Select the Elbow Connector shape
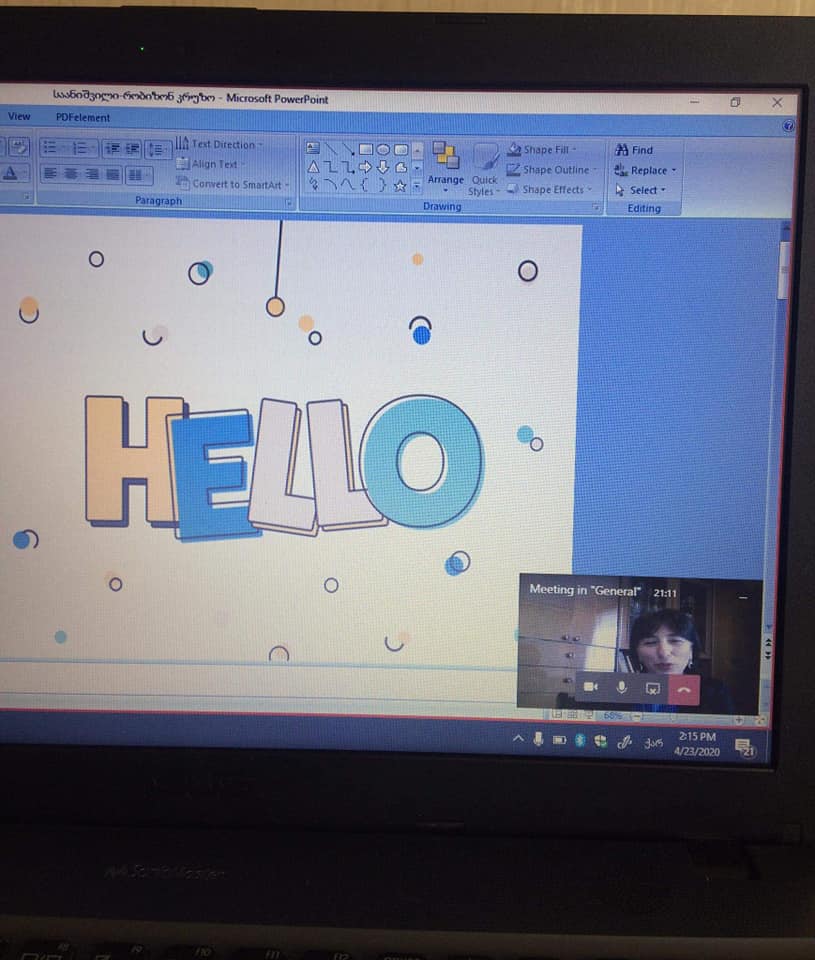The width and height of the screenshot is (815, 960). coord(331,167)
